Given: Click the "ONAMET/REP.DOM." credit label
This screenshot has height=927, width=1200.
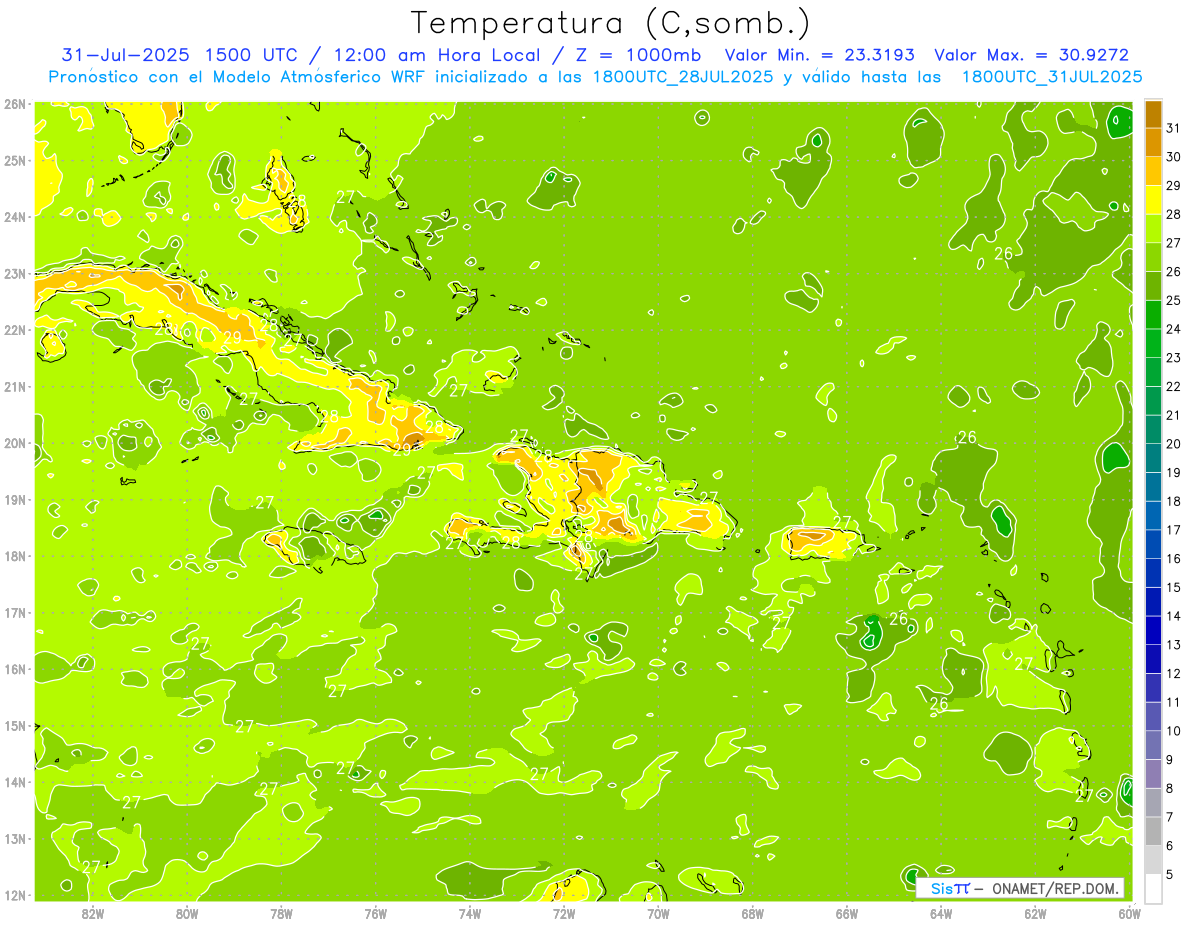Looking at the screenshot, I should tap(1055, 888).
